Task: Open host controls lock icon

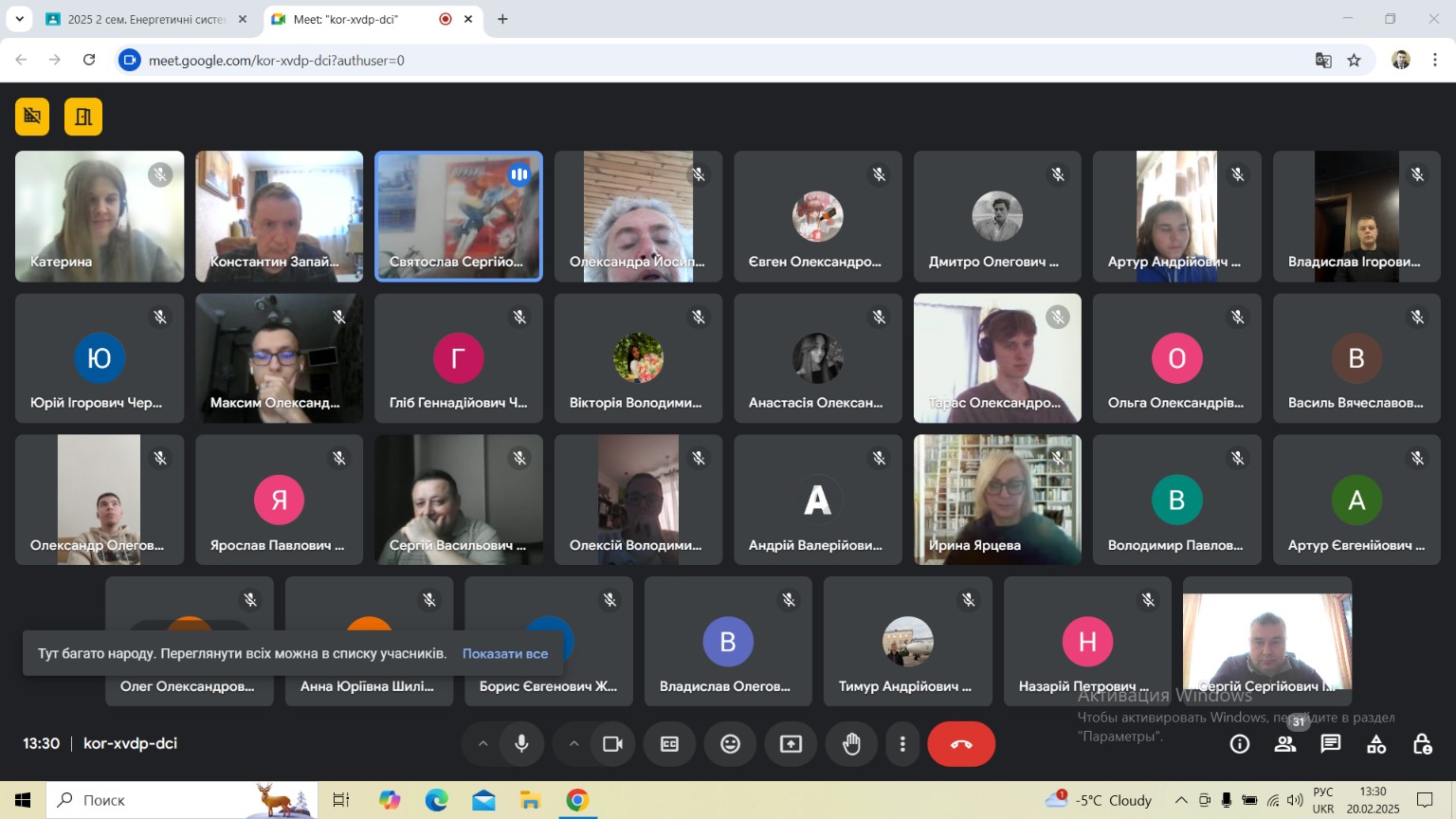Action: (x=1422, y=744)
